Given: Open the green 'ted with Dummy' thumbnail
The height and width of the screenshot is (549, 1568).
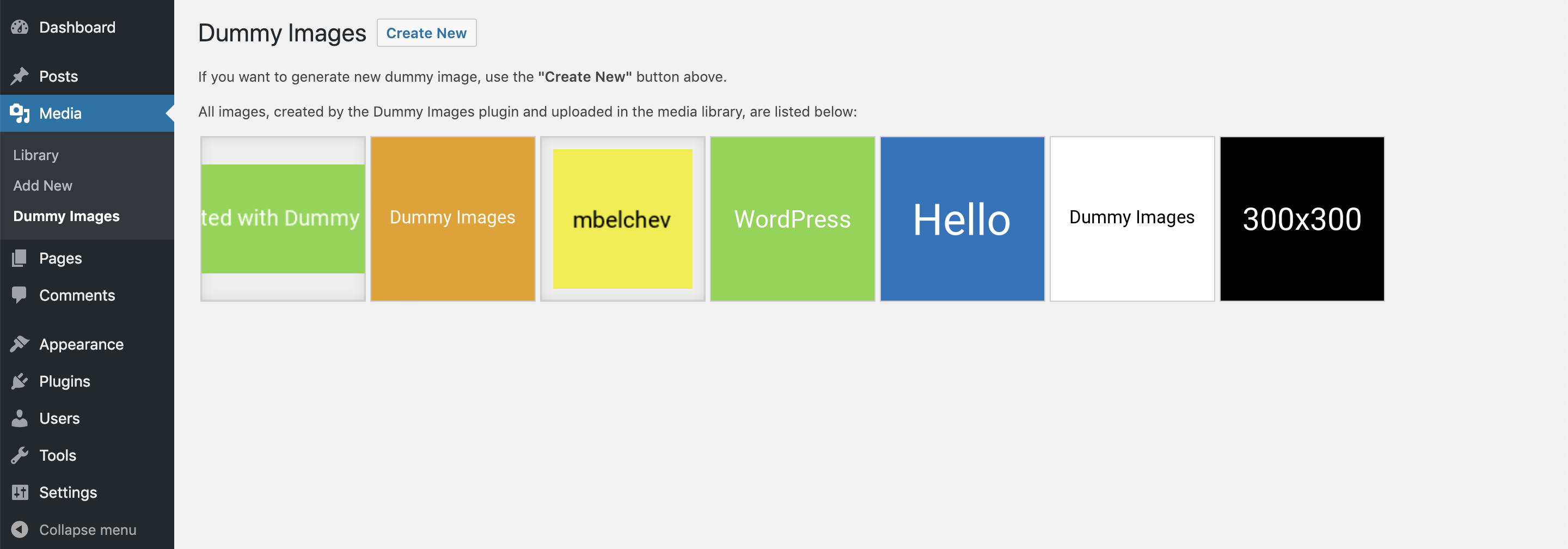Looking at the screenshot, I should (283, 218).
